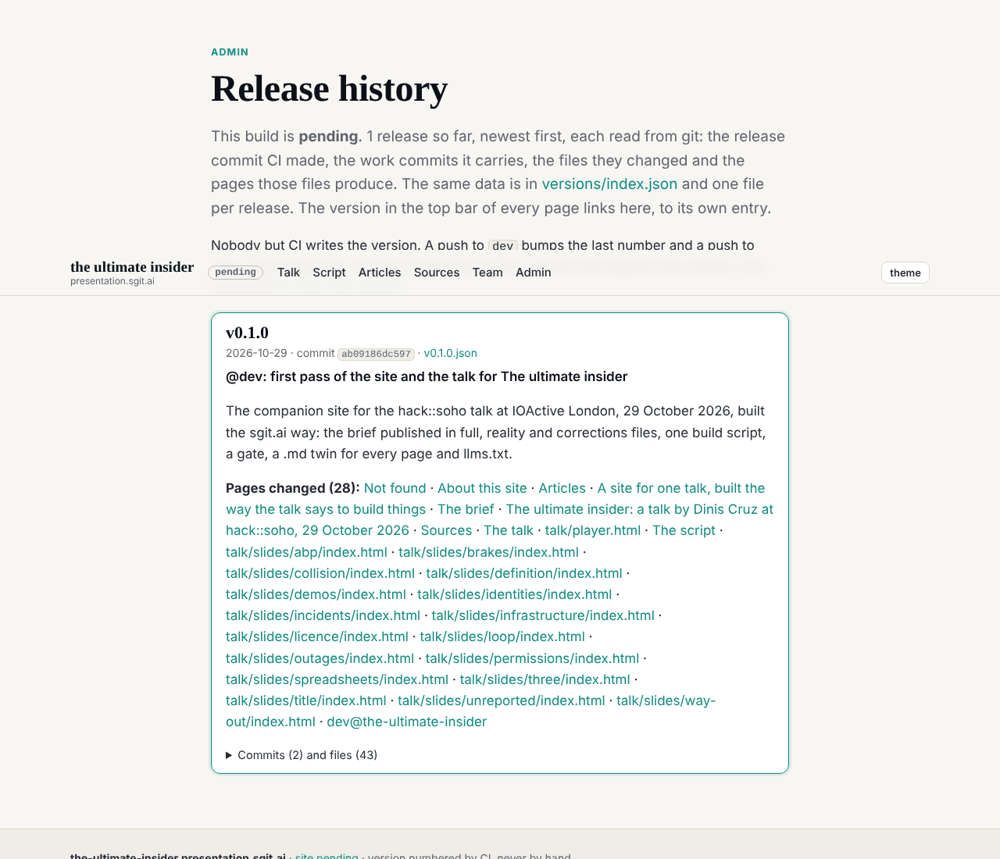This screenshot has height=859, width=1000.
Task: Click the release date 2026-10-29
Action: (x=256, y=353)
